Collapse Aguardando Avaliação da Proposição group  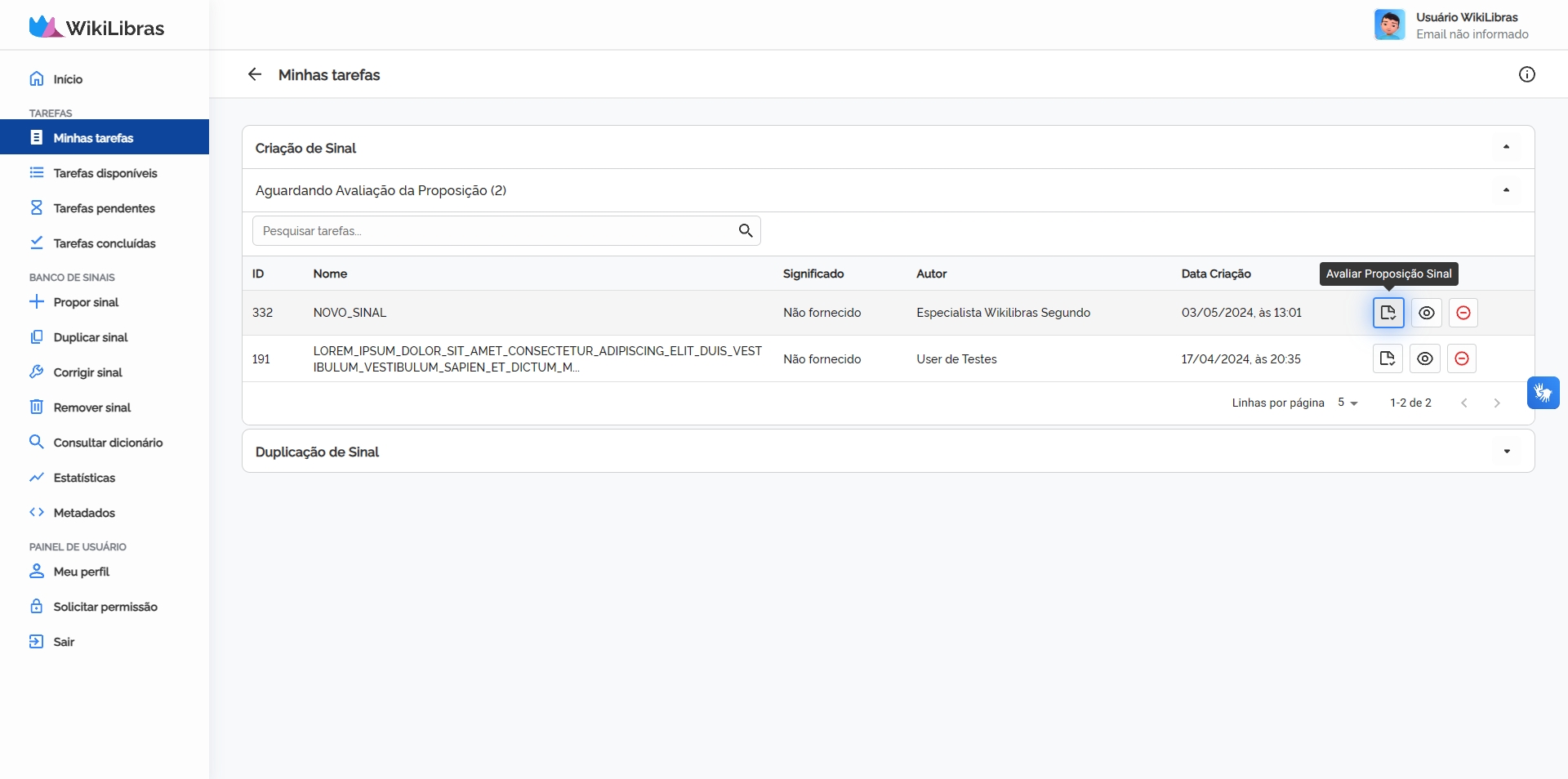(1506, 190)
